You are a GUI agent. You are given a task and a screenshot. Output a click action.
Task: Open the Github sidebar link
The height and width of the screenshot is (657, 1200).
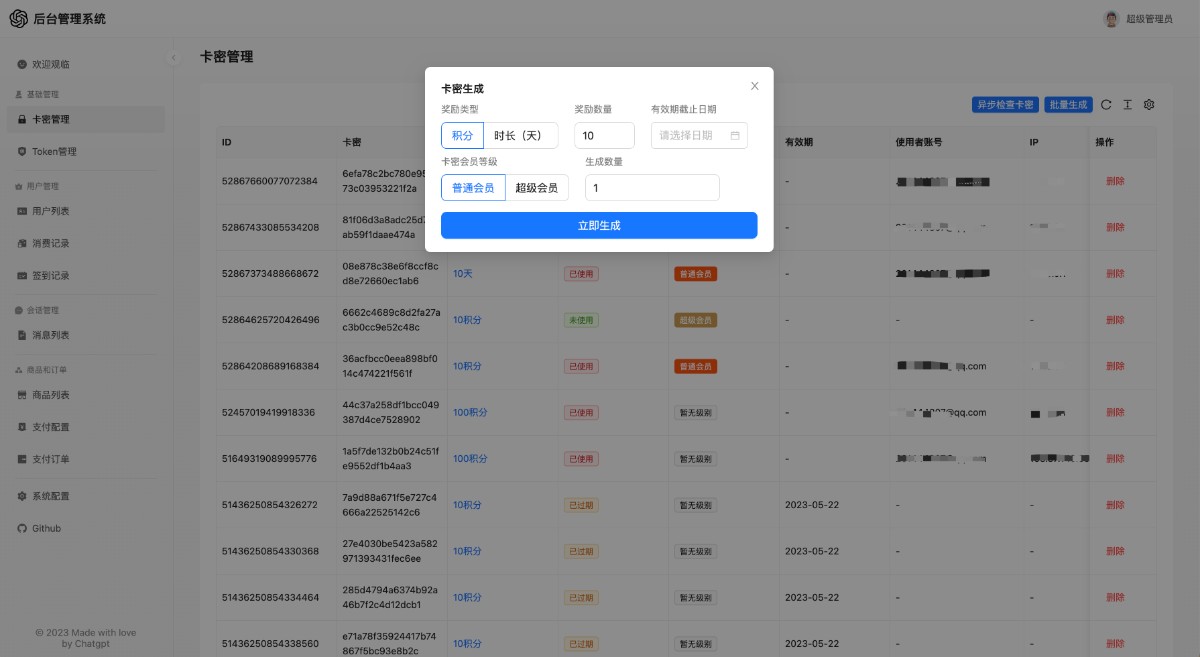46,528
